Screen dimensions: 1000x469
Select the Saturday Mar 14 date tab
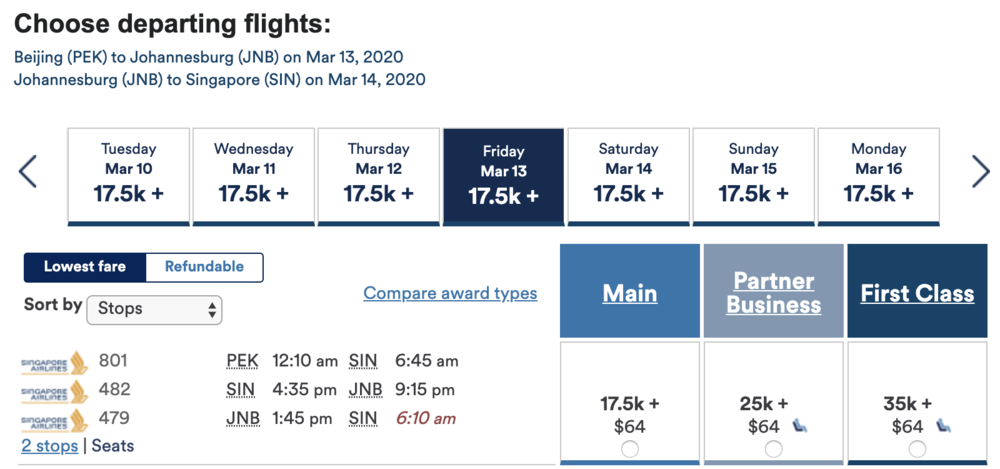629,175
